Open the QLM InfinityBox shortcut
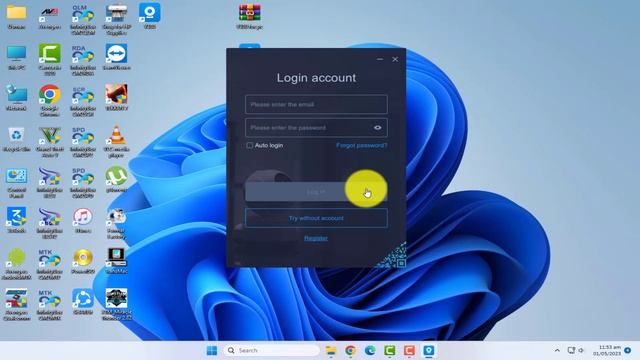 83,19
